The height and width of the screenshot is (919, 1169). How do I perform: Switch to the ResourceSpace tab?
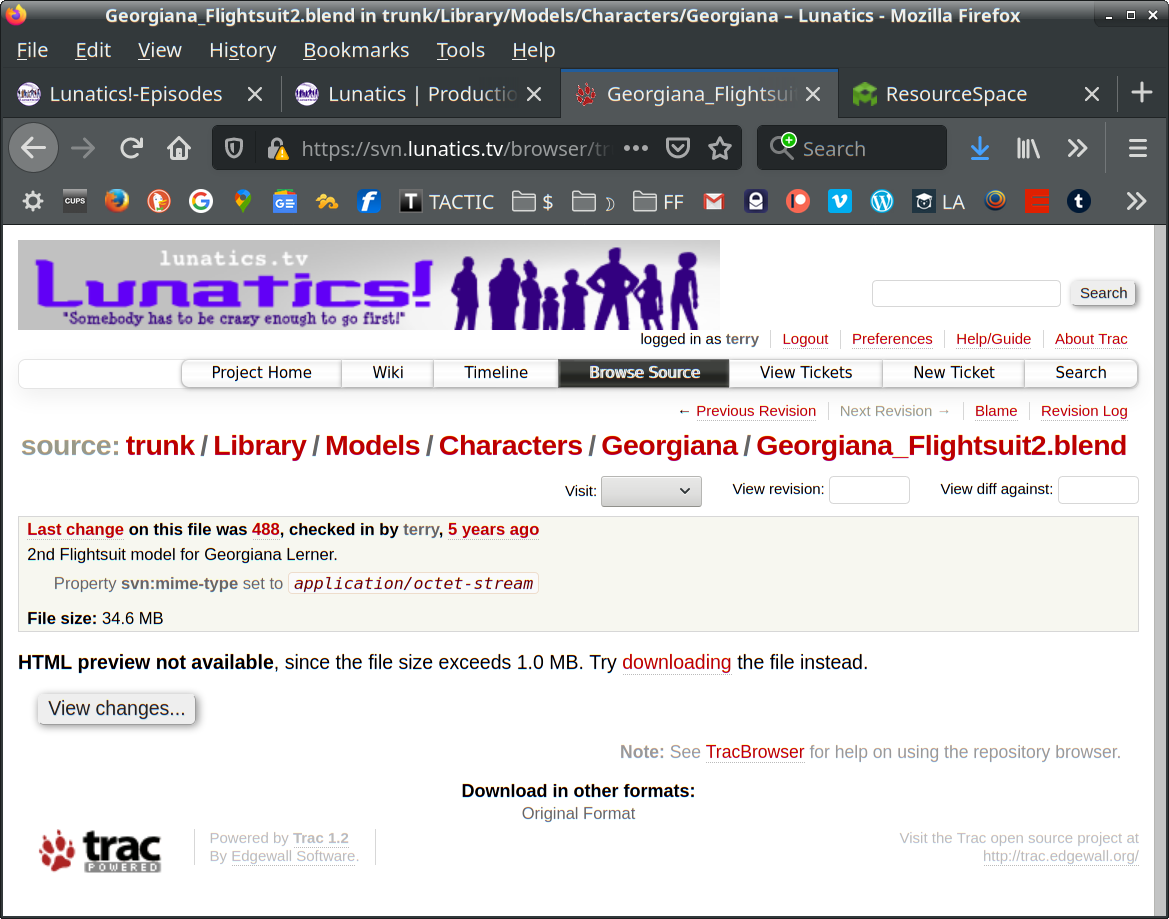click(955, 94)
